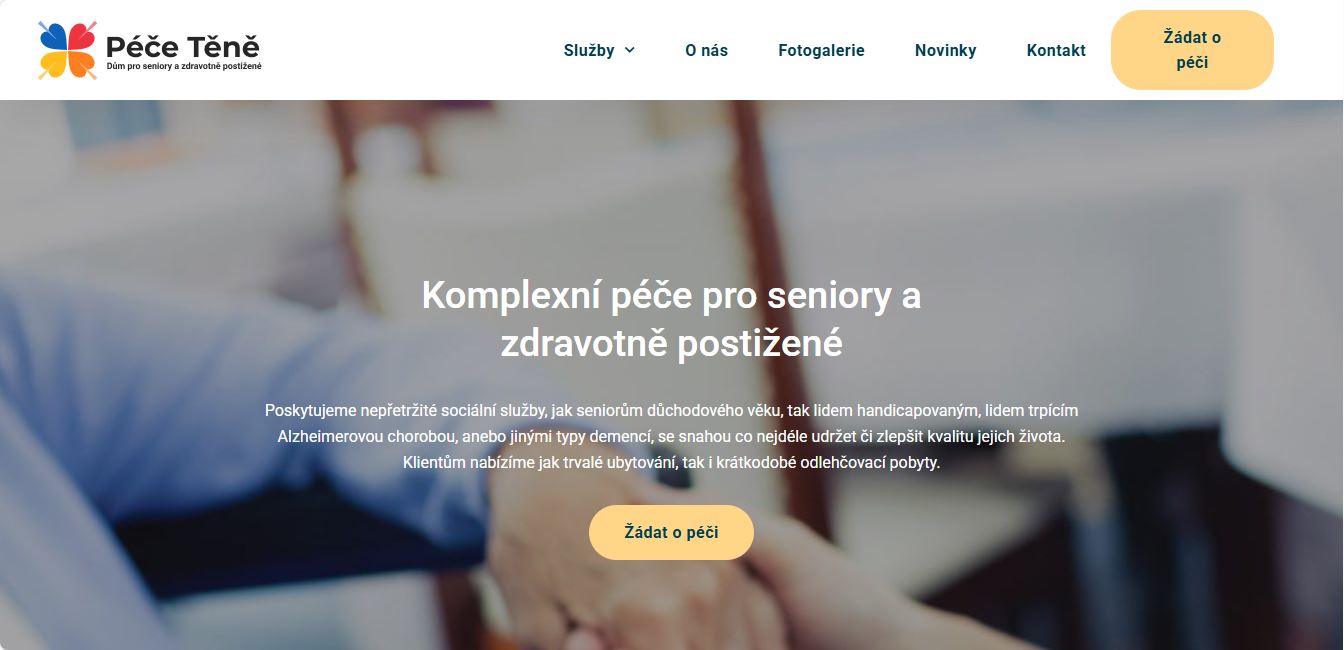Select Novinky in the top navigation

pos(945,50)
